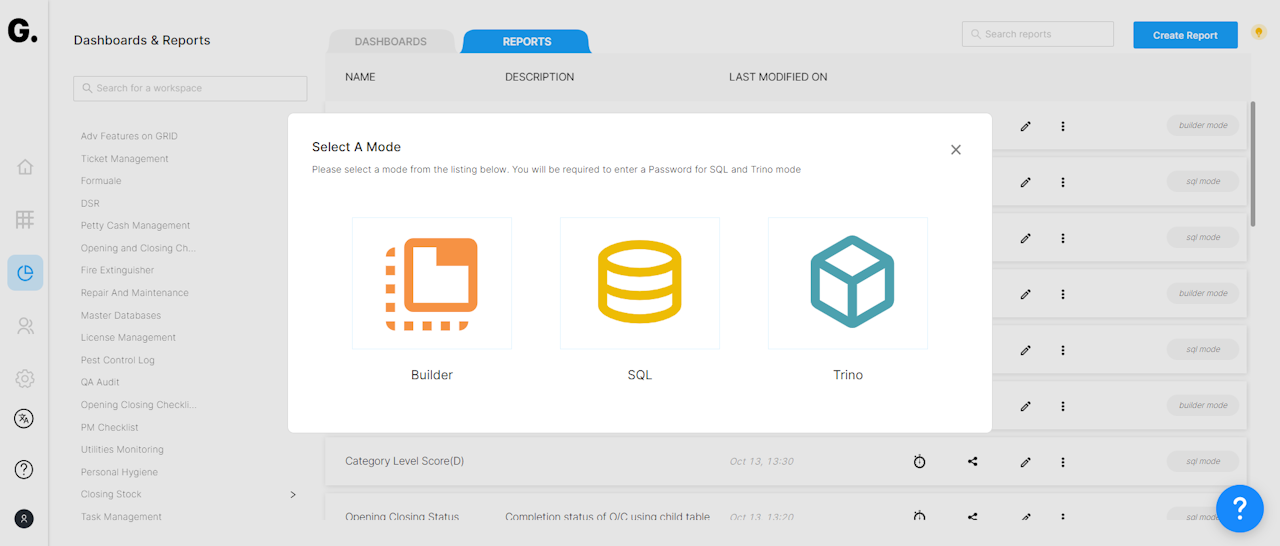The height and width of the screenshot is (546, 1280).
Task: Select the Utilities Monitoring workspace
Action: 123,450
